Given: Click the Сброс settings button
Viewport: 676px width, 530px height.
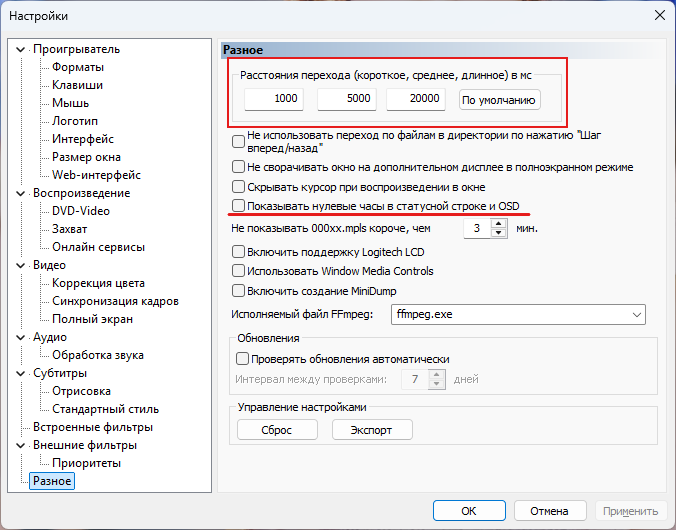Looking at the screenshot, I should coord(277,430).
